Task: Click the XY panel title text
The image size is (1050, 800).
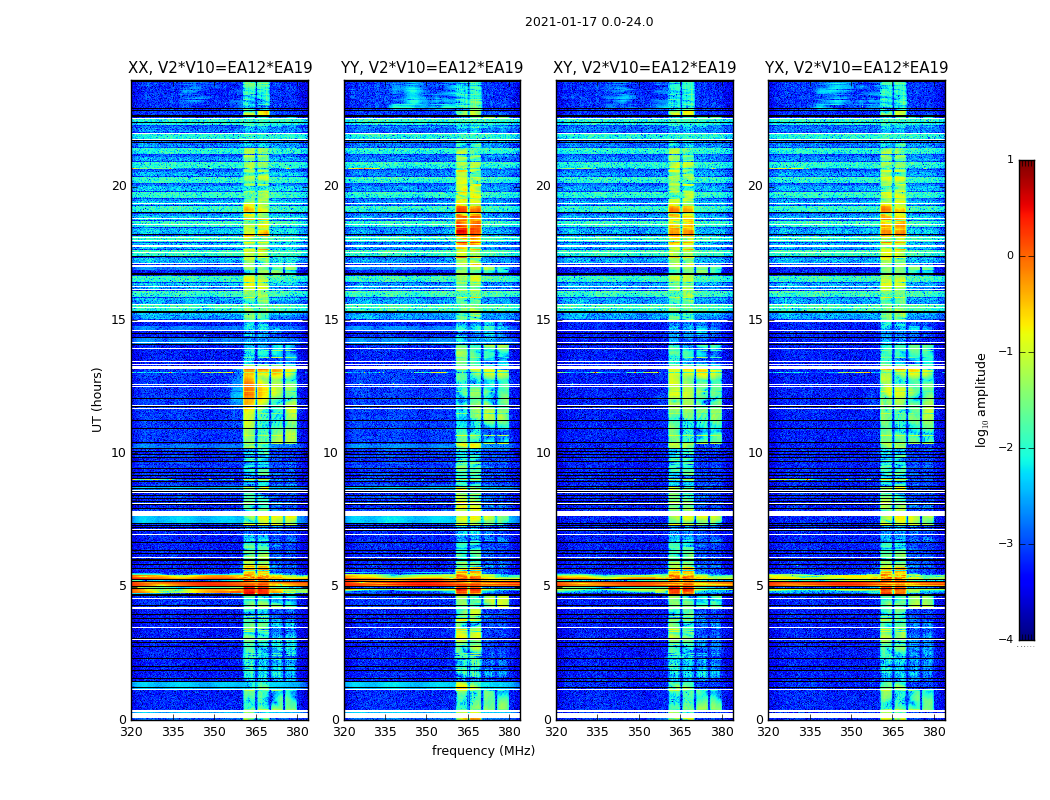Action: (x=645, y=68)
